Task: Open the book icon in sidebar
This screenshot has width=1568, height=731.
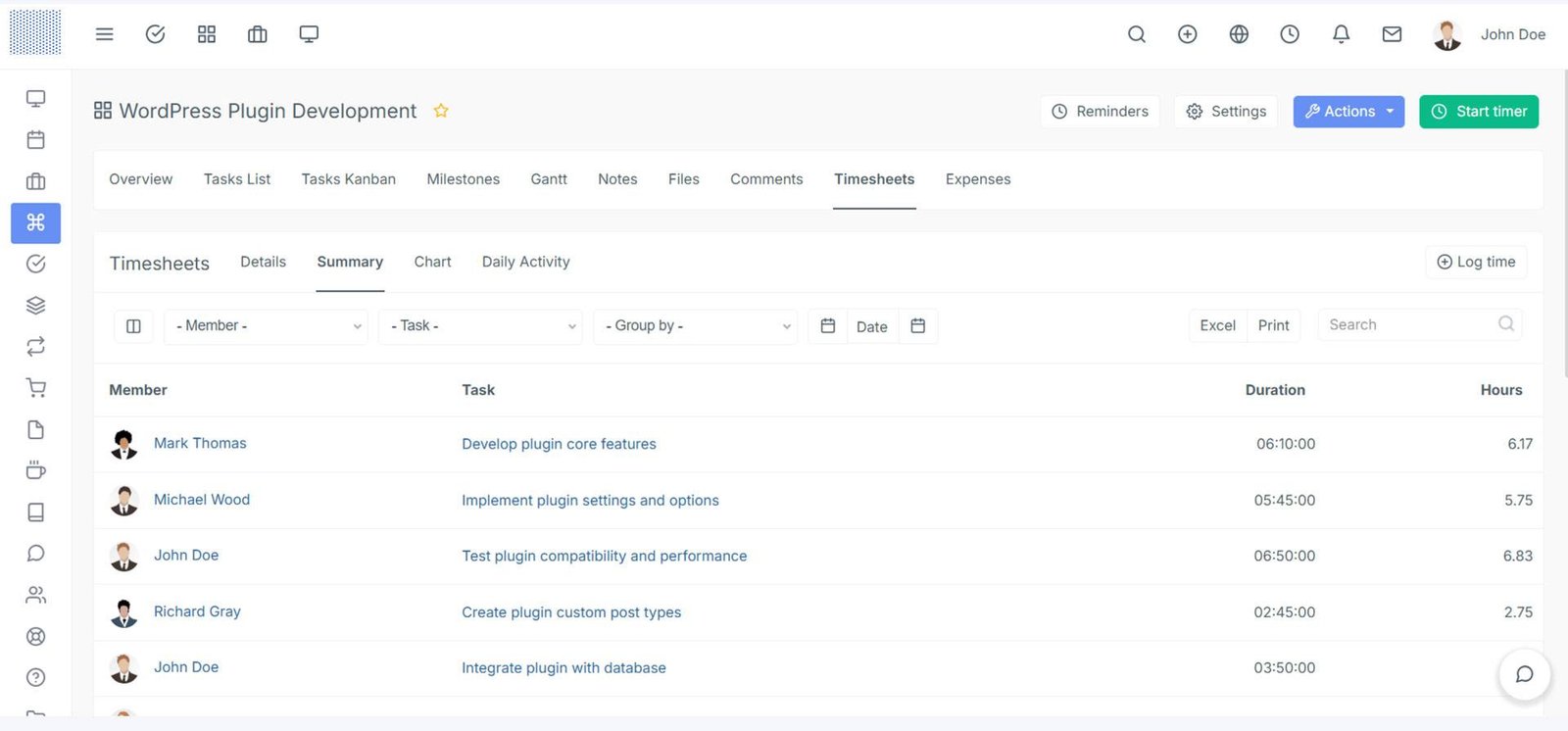Action: pyautogui.click(x=36, y=512)
